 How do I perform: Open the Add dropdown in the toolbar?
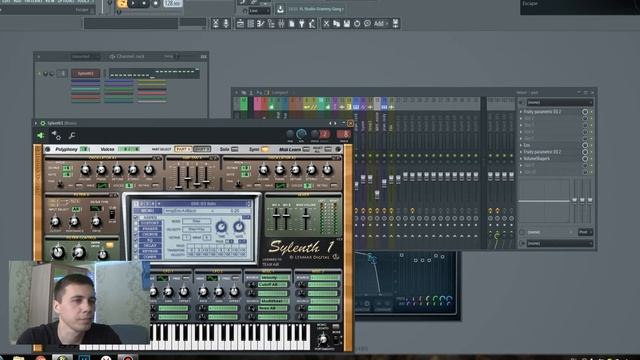(380, 24)
